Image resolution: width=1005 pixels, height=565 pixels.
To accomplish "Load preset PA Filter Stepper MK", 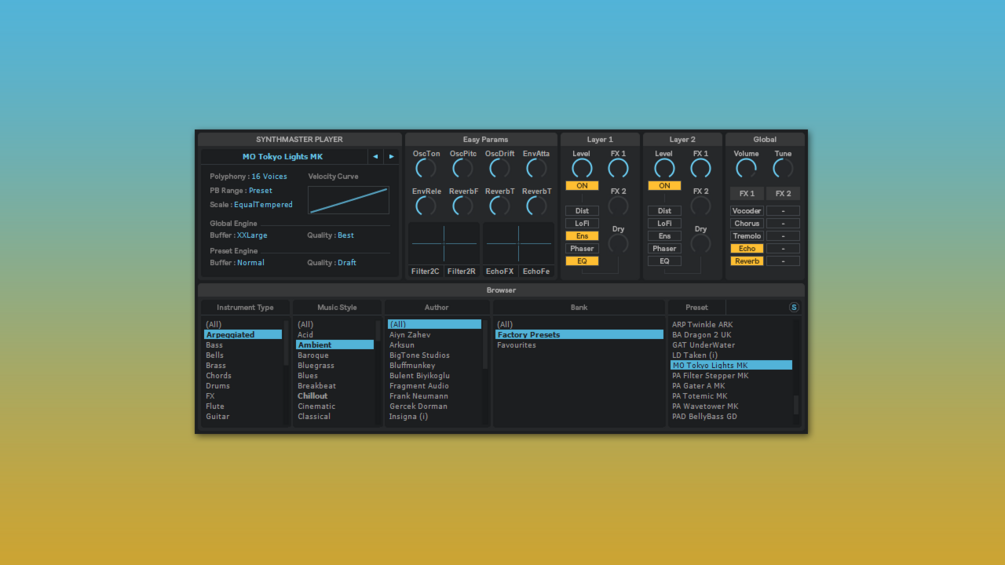I will (x=731, y=375).
